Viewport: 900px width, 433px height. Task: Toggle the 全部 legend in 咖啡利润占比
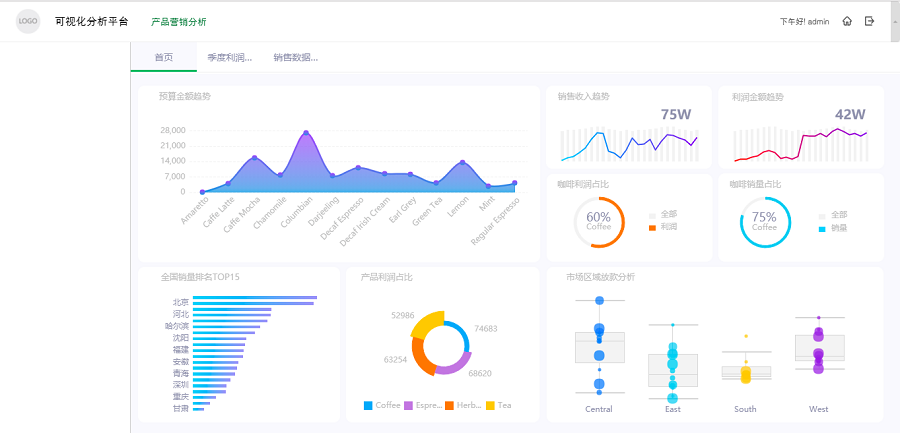(667, 214)
